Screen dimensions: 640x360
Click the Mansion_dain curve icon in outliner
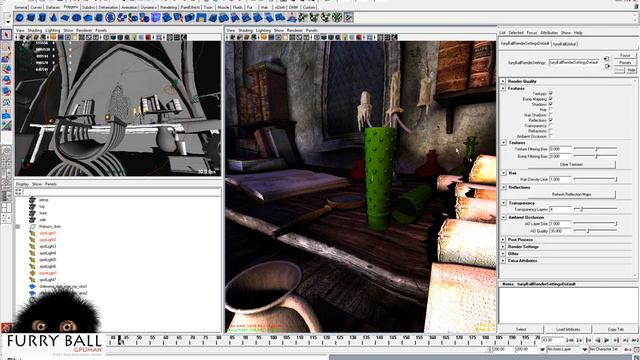tap(32, 226)
